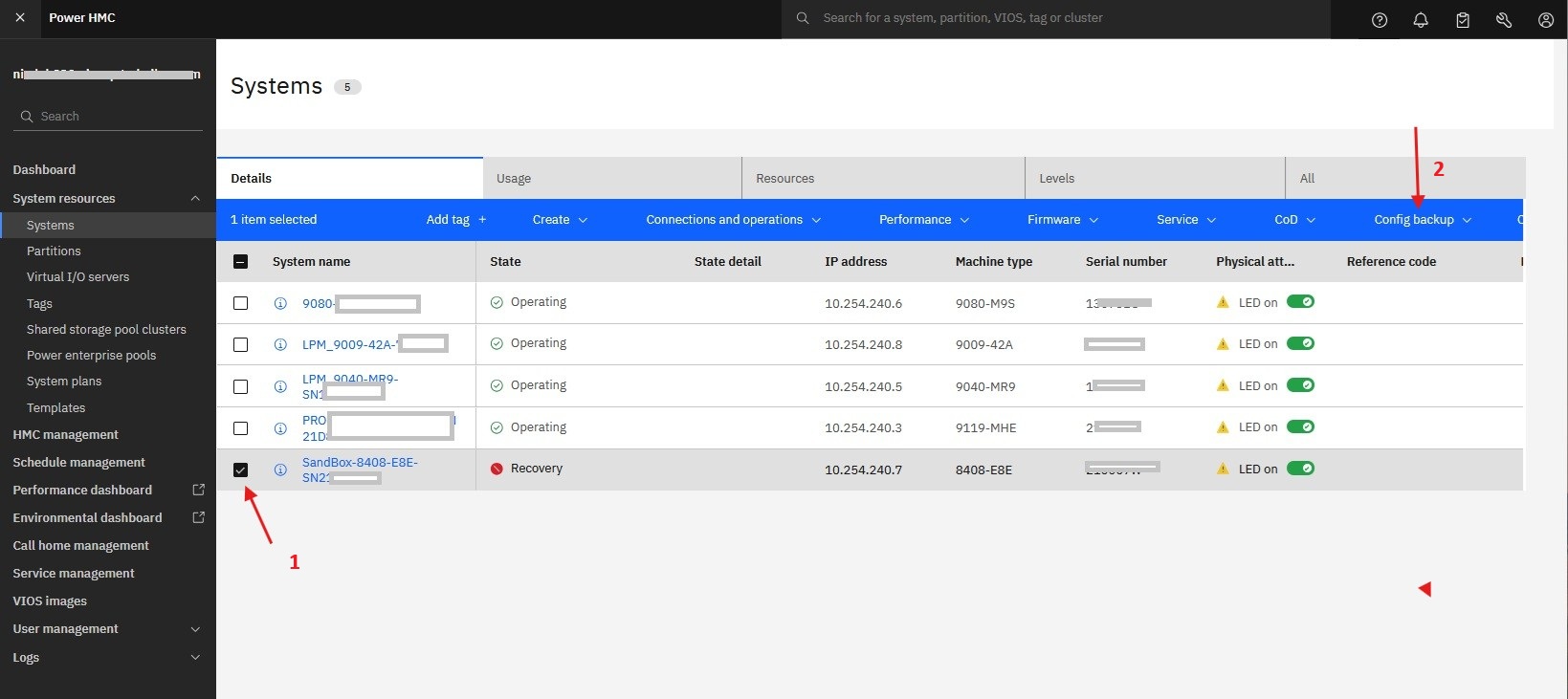Click the Operating status icon for 9080-M9S
The image size is (1568, 699).
(497, 302)
